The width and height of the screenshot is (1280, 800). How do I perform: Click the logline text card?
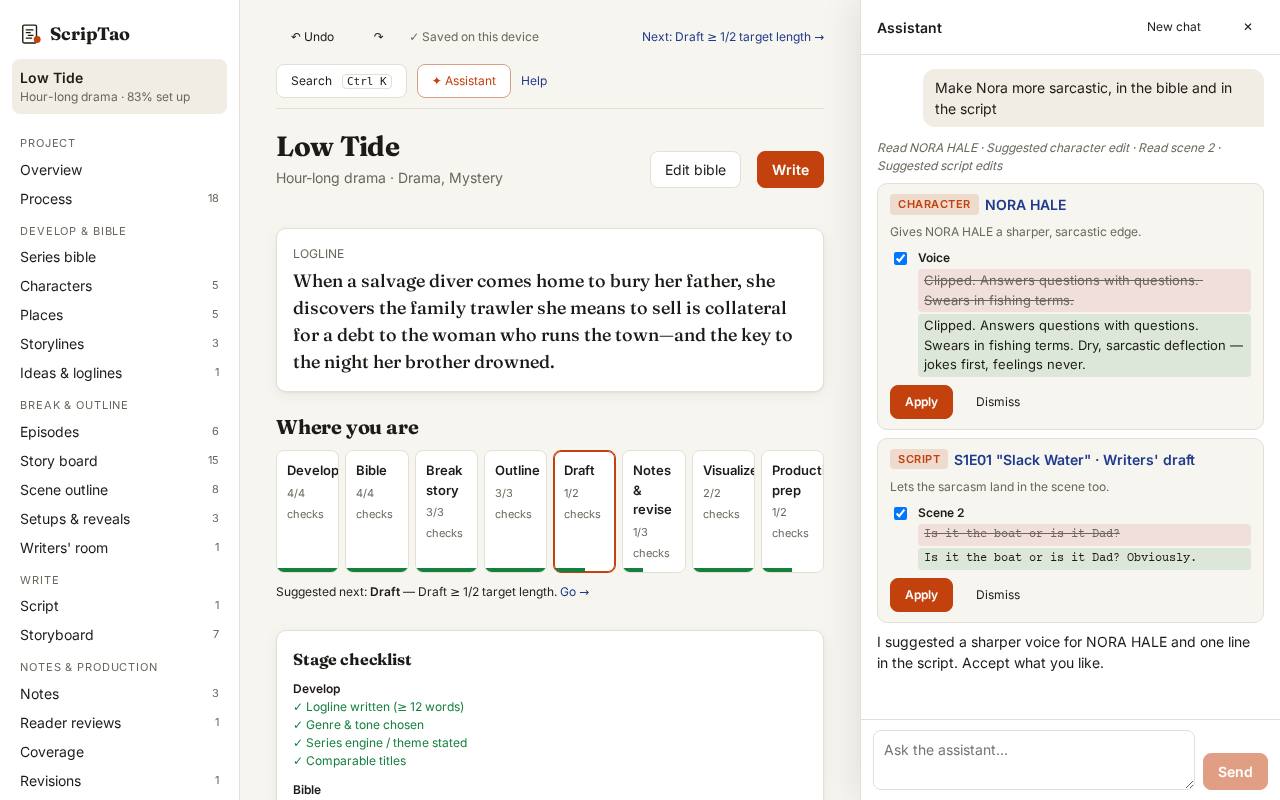(550, 310)
